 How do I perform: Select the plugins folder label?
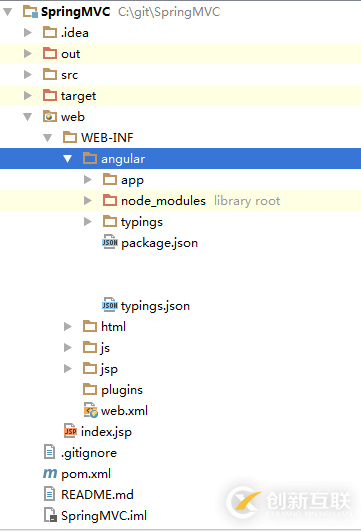122,390
